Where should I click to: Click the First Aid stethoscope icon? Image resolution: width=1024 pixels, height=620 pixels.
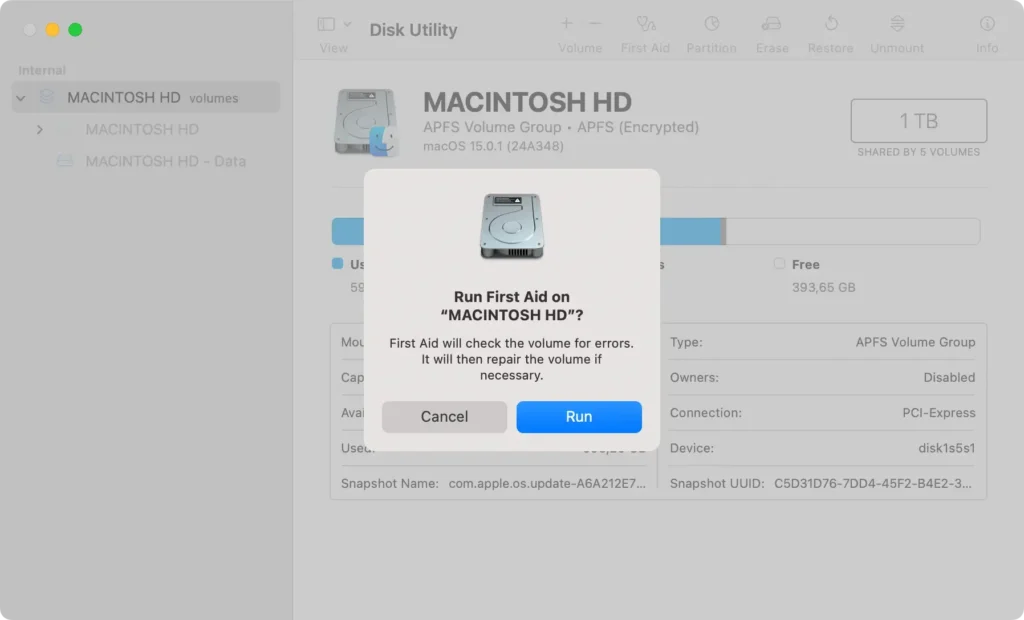(x=646, y=24)
